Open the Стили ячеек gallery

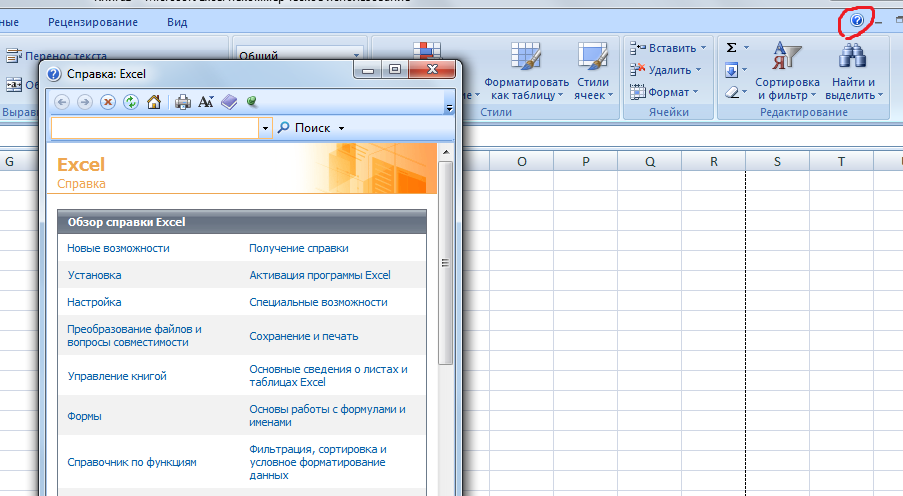tap(593, 70)
